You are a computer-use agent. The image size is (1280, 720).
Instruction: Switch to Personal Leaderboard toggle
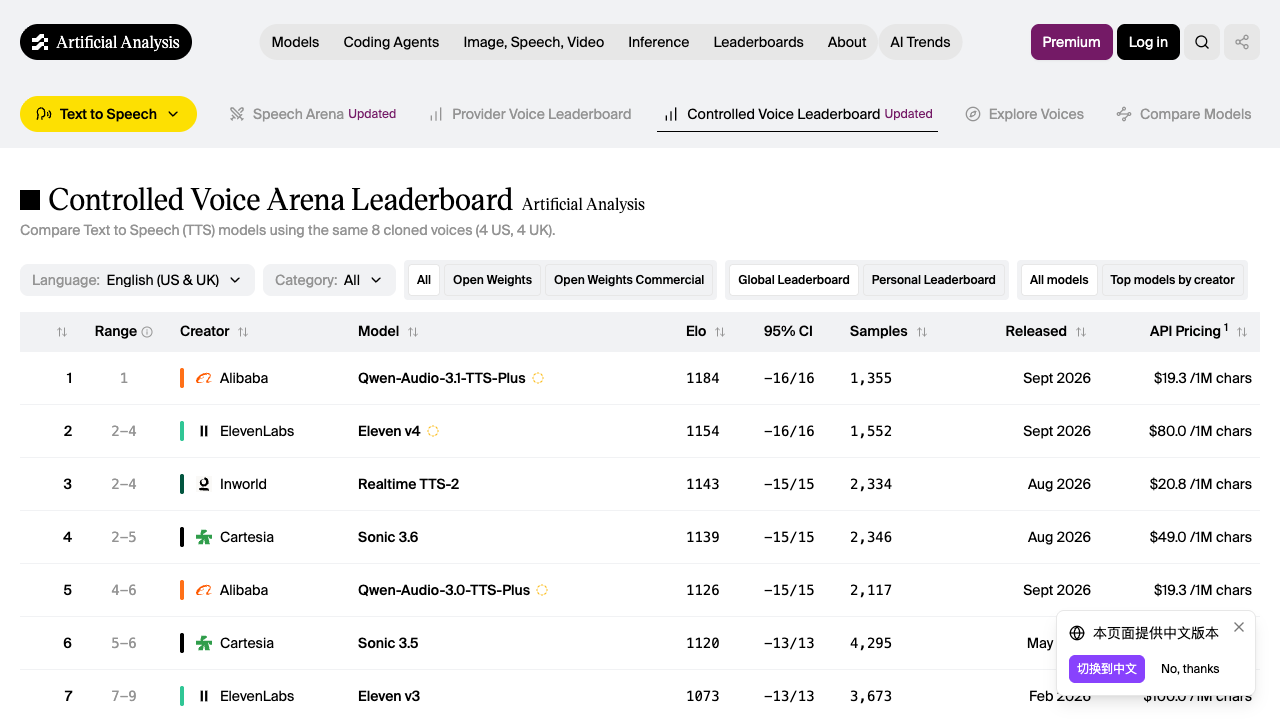[933, 280]
